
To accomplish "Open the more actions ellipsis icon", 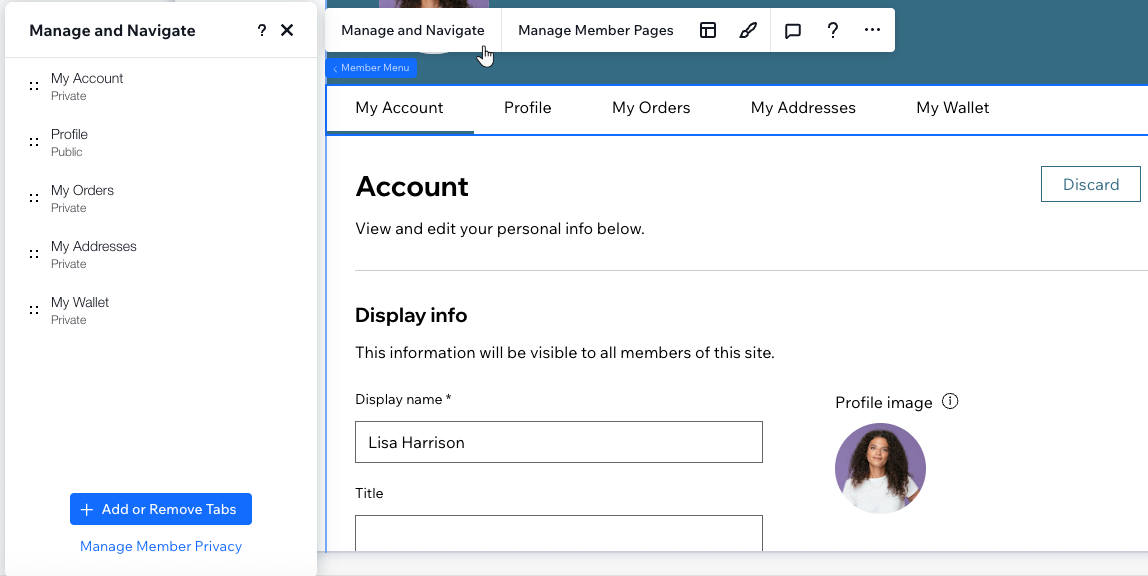I will tap(871, 30).
